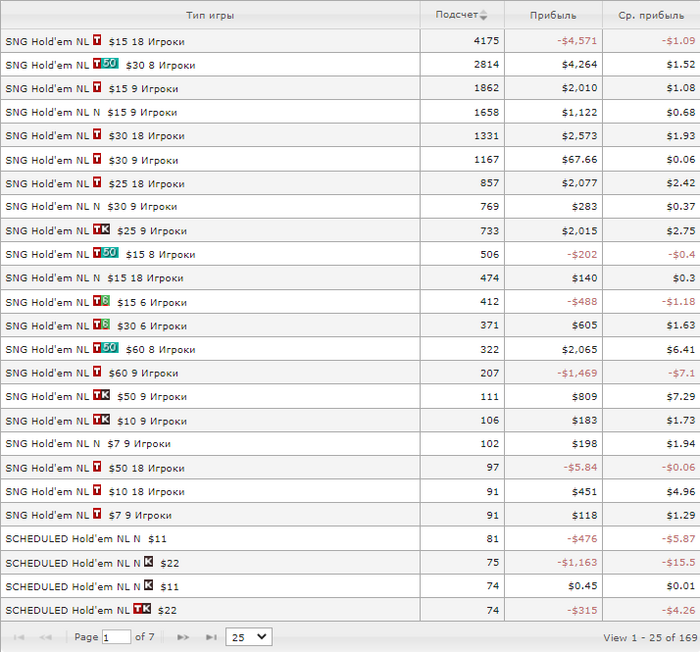Select the profit cell -$4,571
This screenshot has width=700, height=652.
(x=553, y=41)
